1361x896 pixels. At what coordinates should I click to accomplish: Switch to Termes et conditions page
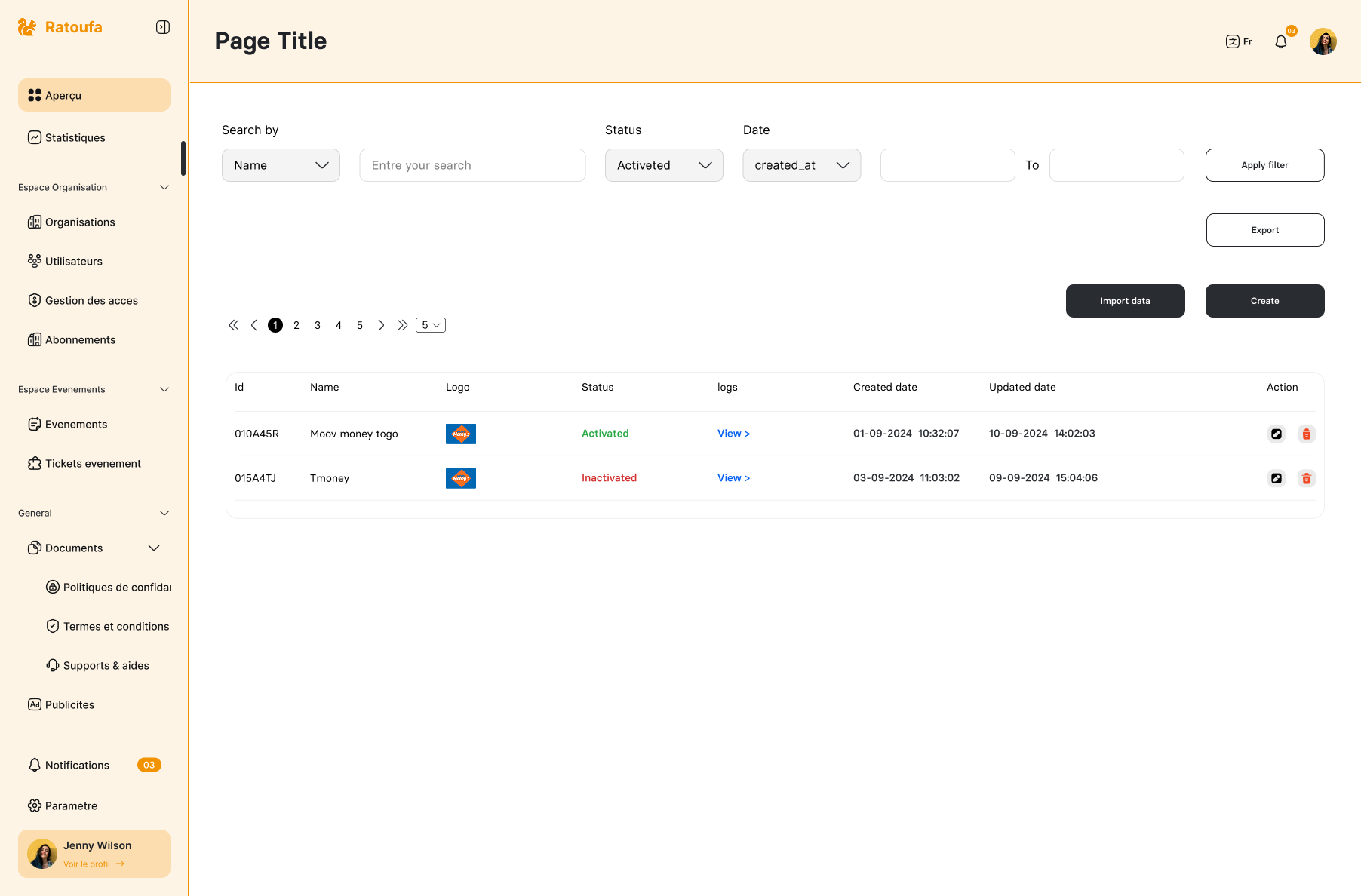pyautogui.click(x=115, y=626)
